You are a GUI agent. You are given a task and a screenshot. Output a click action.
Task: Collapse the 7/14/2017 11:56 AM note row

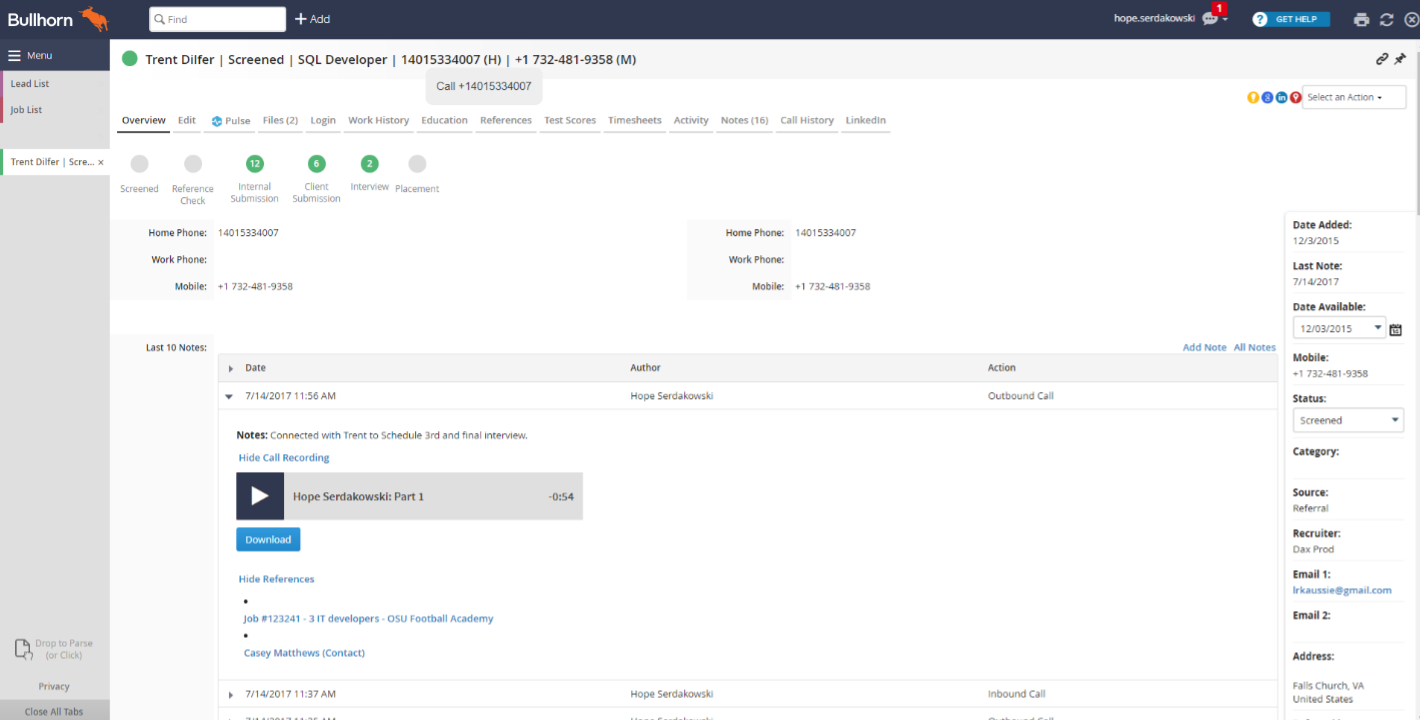pos(229,397)
